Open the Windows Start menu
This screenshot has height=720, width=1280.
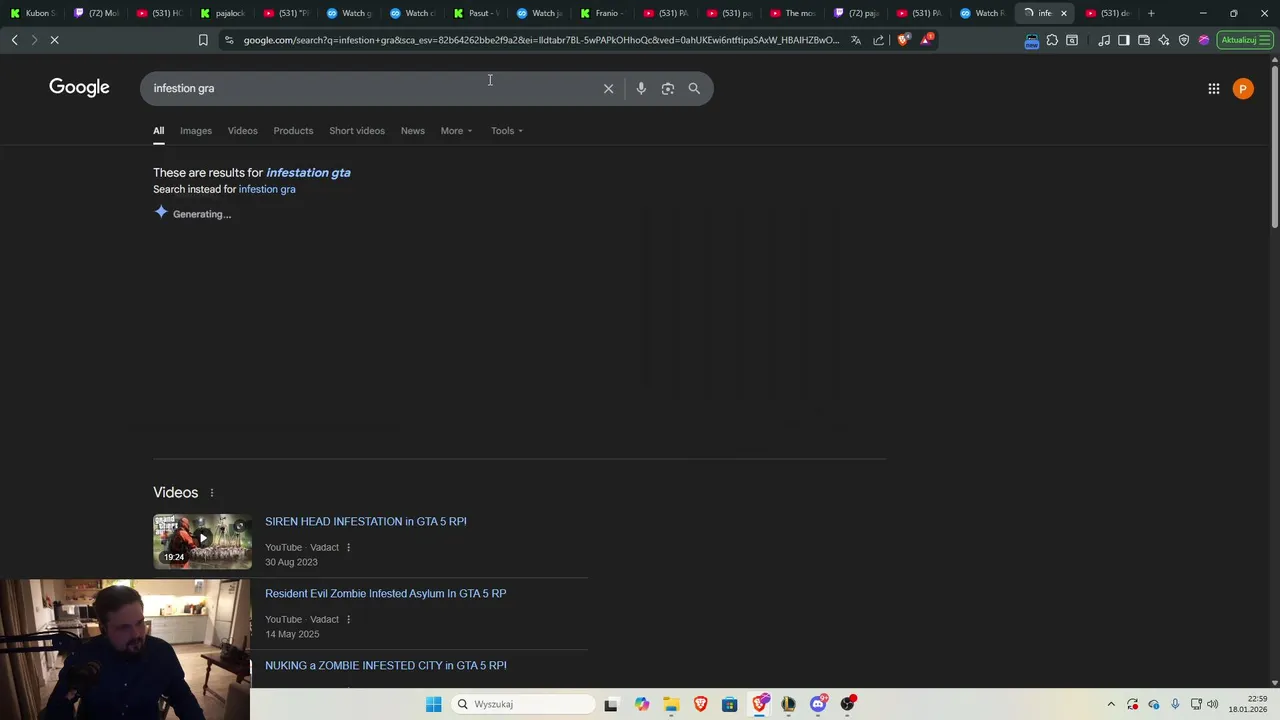tap(433, 704)
